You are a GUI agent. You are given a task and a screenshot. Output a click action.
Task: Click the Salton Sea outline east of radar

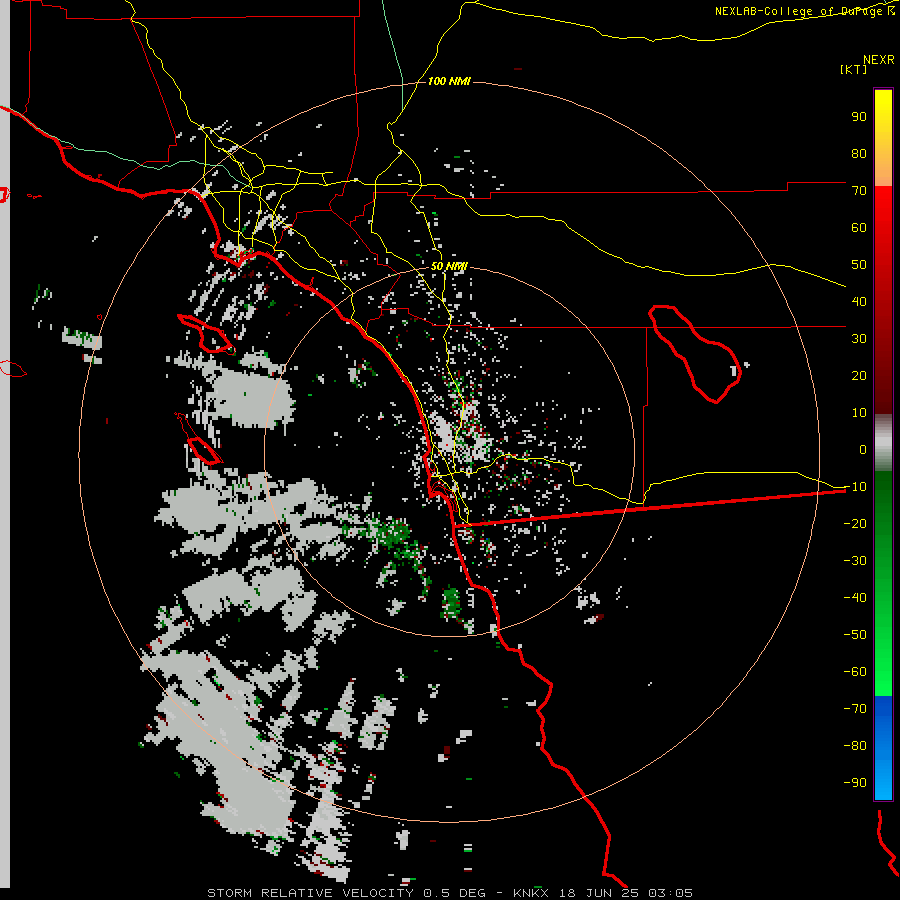tap(695, 354)
